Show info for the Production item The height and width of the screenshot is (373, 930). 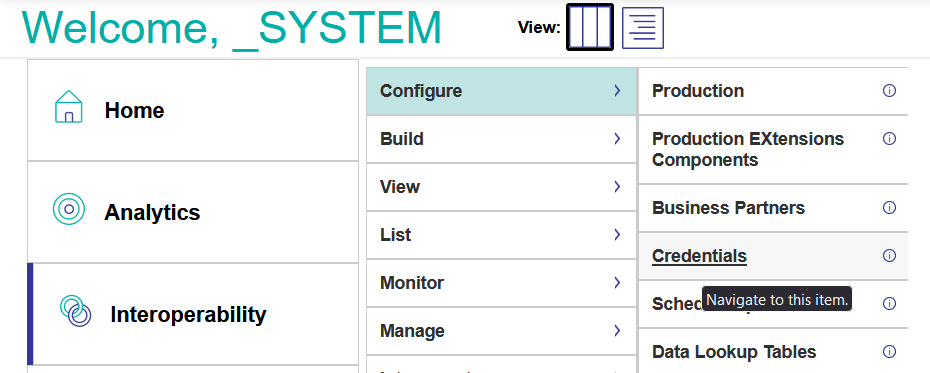(x=889, y=91)
